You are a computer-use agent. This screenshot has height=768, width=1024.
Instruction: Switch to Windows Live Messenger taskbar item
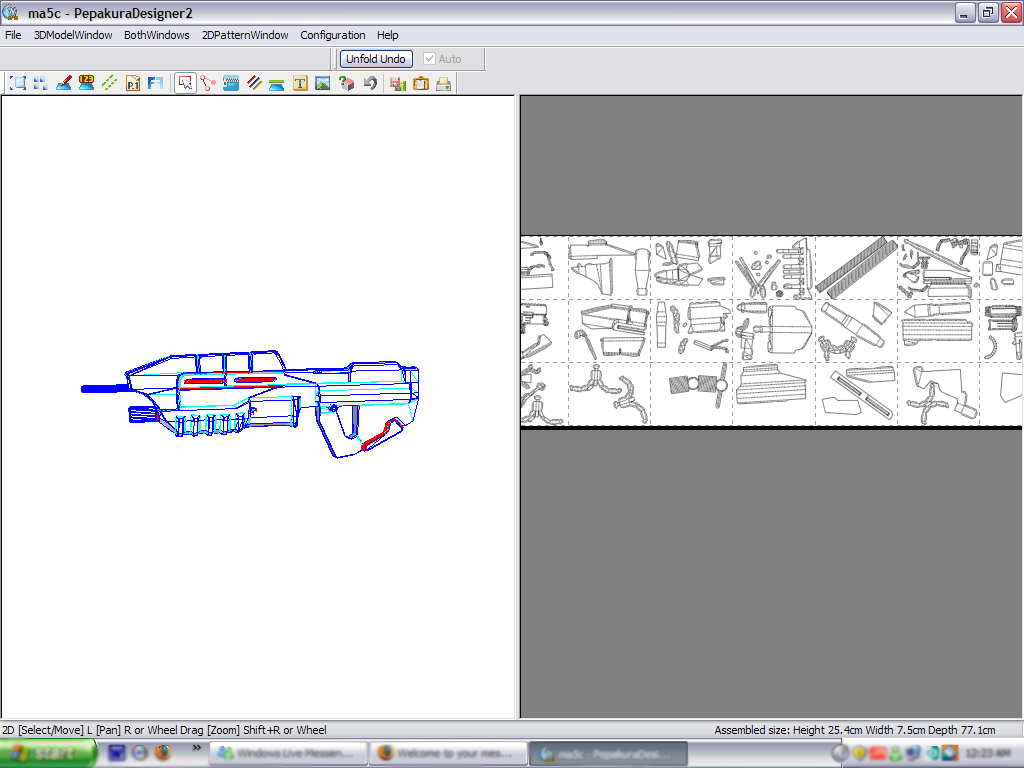287,754
